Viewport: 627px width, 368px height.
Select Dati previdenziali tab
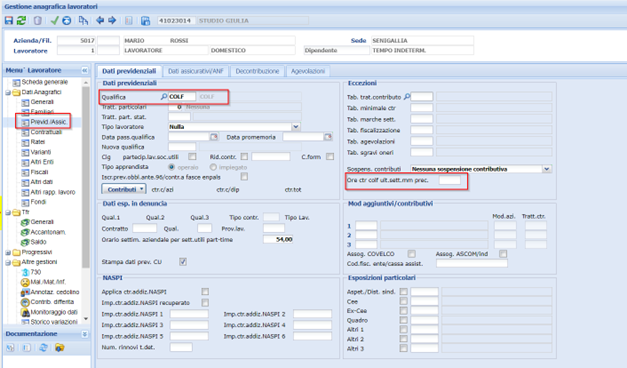coord(129,71)
